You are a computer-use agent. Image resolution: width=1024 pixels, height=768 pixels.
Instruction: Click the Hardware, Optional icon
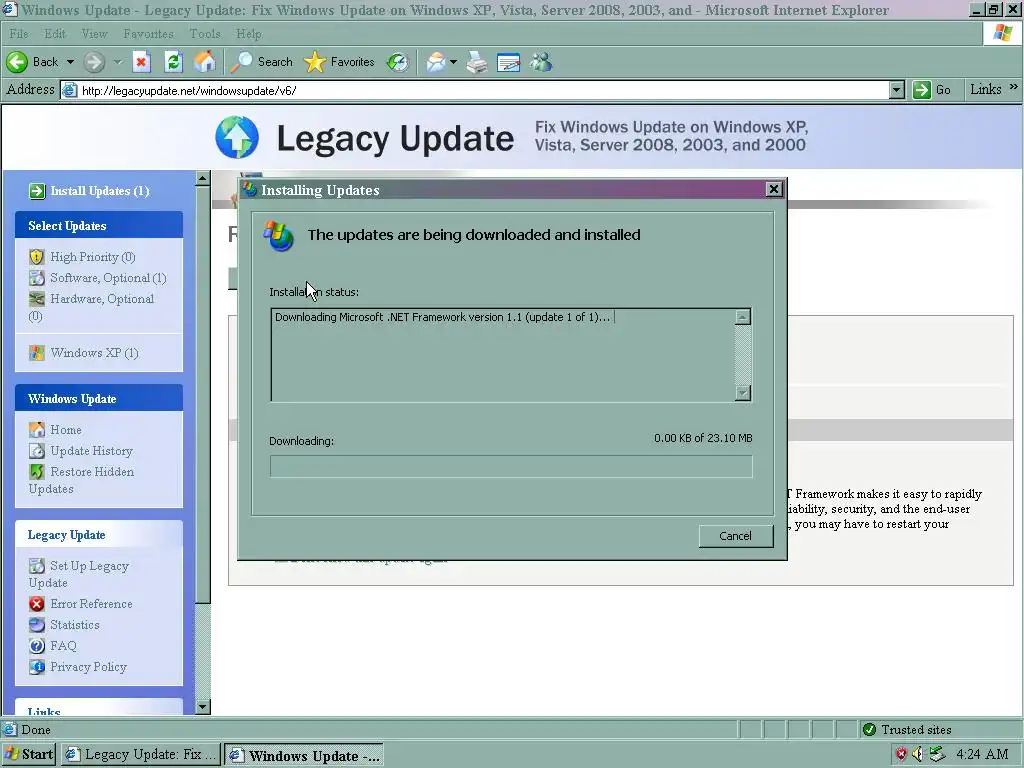point(37,298)
